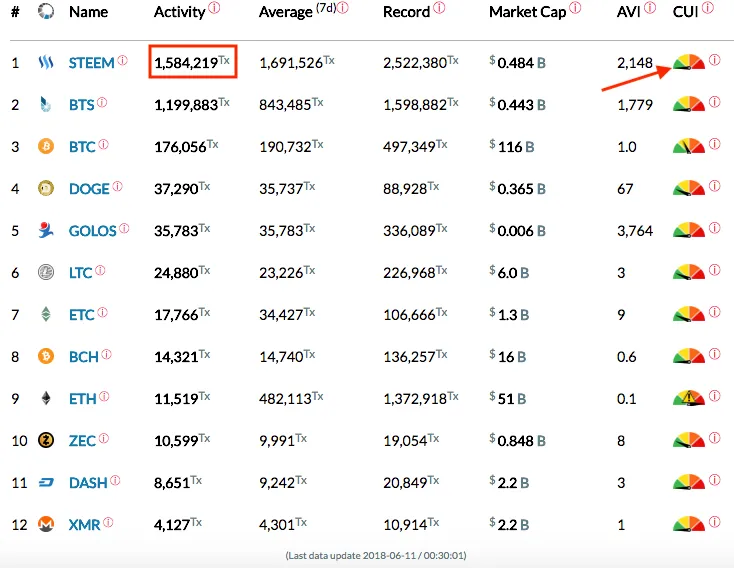Click the BTC row CUI gauge
The image size is (734, 568).
689,146
